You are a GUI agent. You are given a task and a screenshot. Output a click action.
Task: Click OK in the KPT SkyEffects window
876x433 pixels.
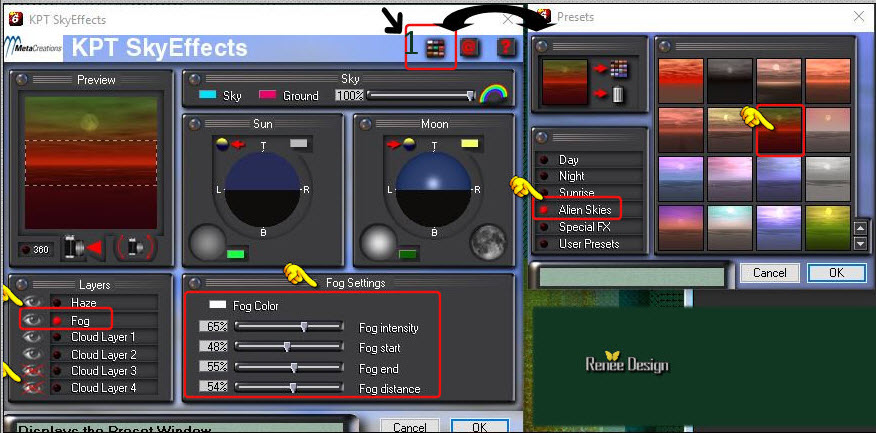tap(479, 426)
